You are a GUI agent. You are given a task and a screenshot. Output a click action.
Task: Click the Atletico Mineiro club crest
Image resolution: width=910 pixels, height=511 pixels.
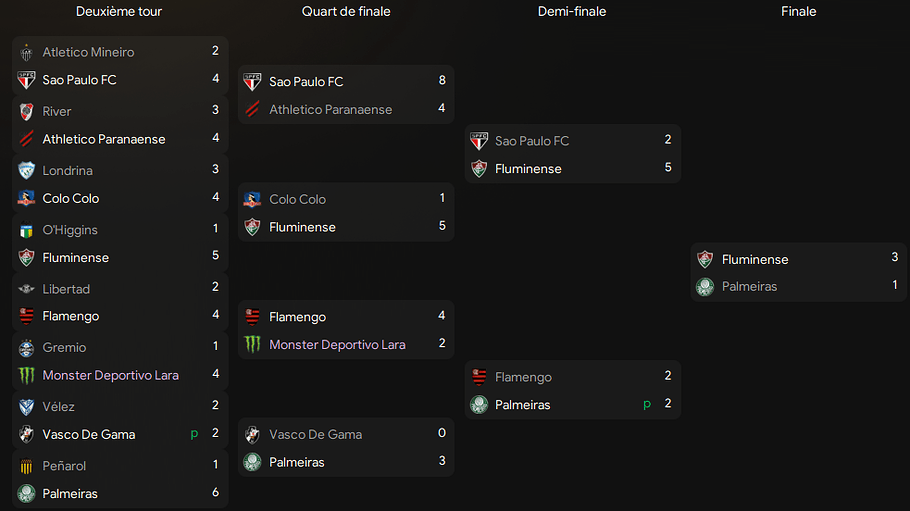(26, 52)
